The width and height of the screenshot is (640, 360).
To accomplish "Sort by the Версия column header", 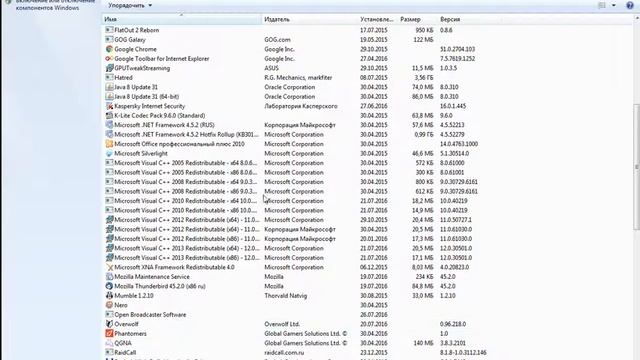I will pos(457,19).
